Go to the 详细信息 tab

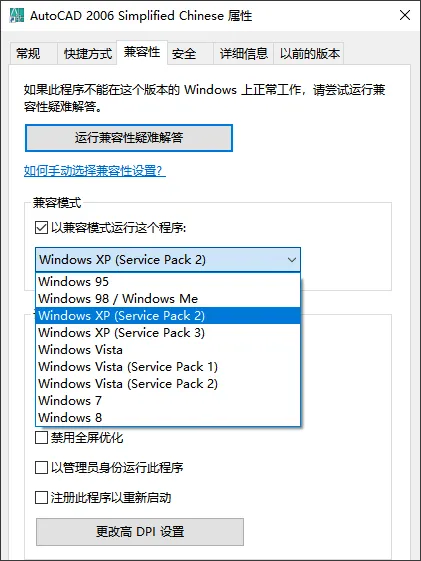[x=244, y=54]
